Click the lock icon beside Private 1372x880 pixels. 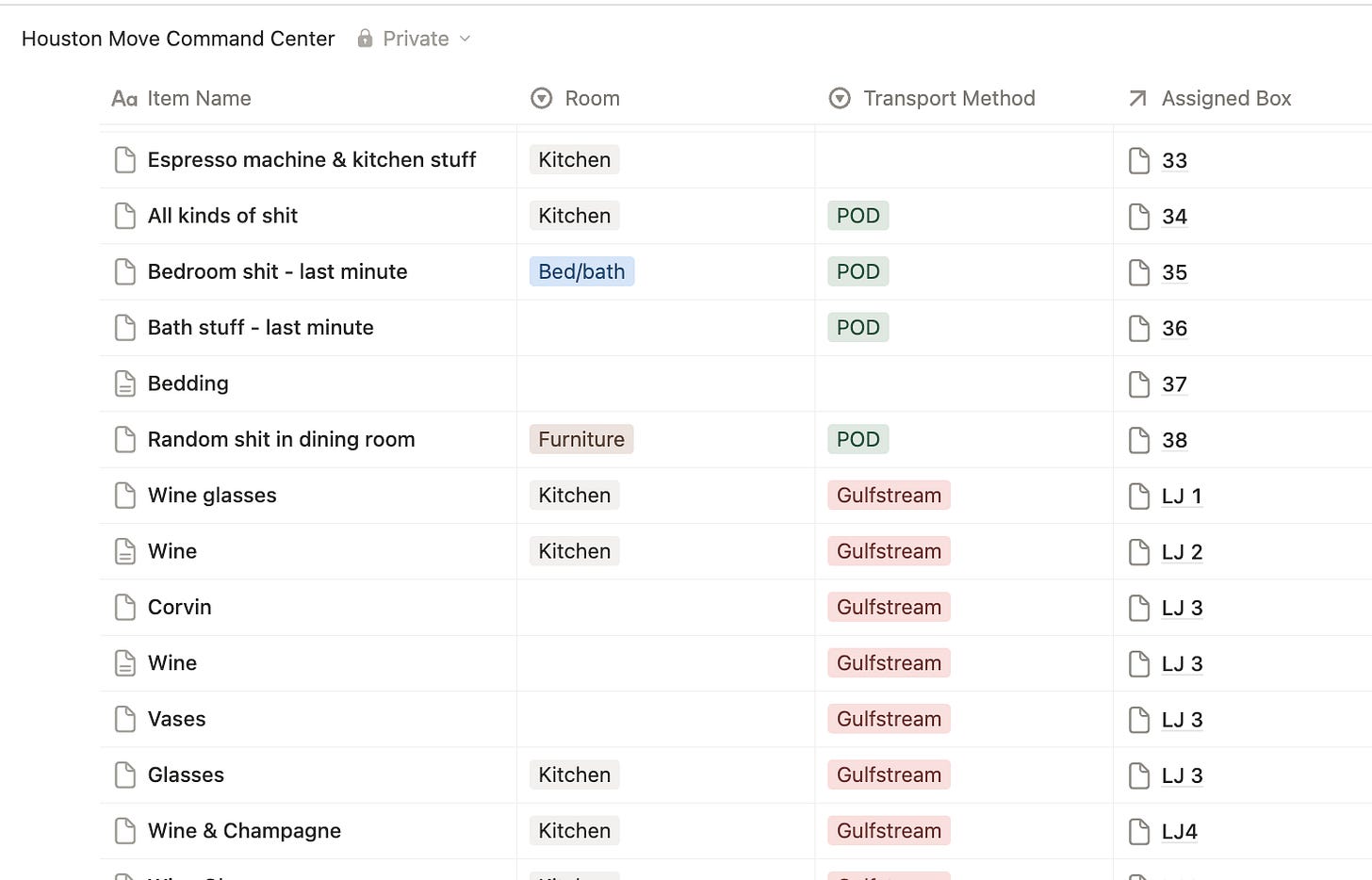pos(365,39)
